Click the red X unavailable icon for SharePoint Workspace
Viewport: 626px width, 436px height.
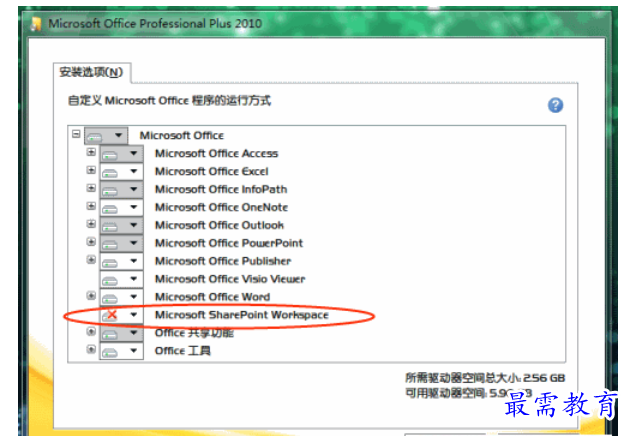pos(110,315)
